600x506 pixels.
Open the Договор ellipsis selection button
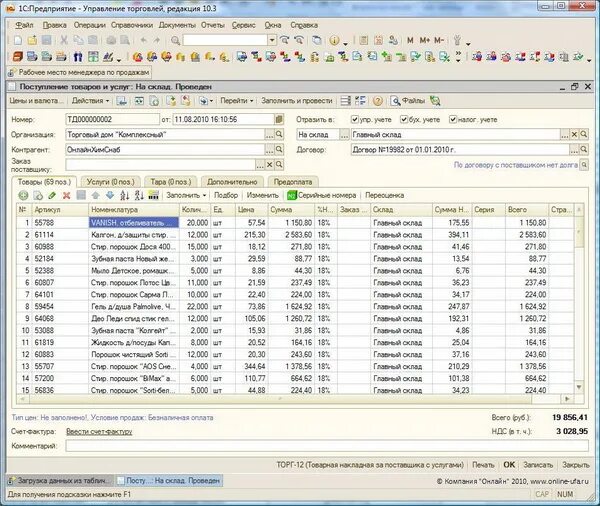click(574, 149)
